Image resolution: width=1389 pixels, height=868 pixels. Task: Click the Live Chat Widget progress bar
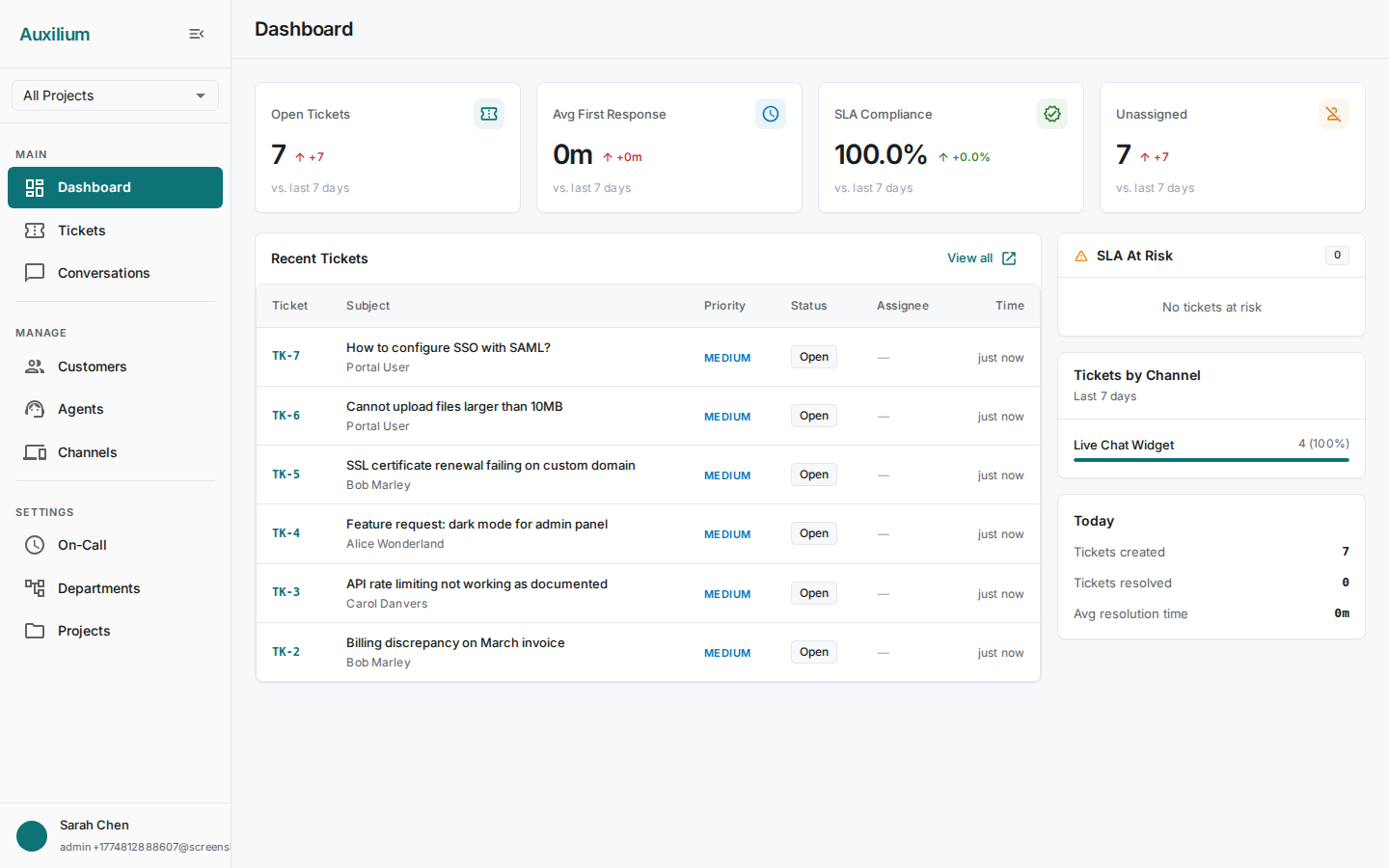click(x=1211, y=462)
